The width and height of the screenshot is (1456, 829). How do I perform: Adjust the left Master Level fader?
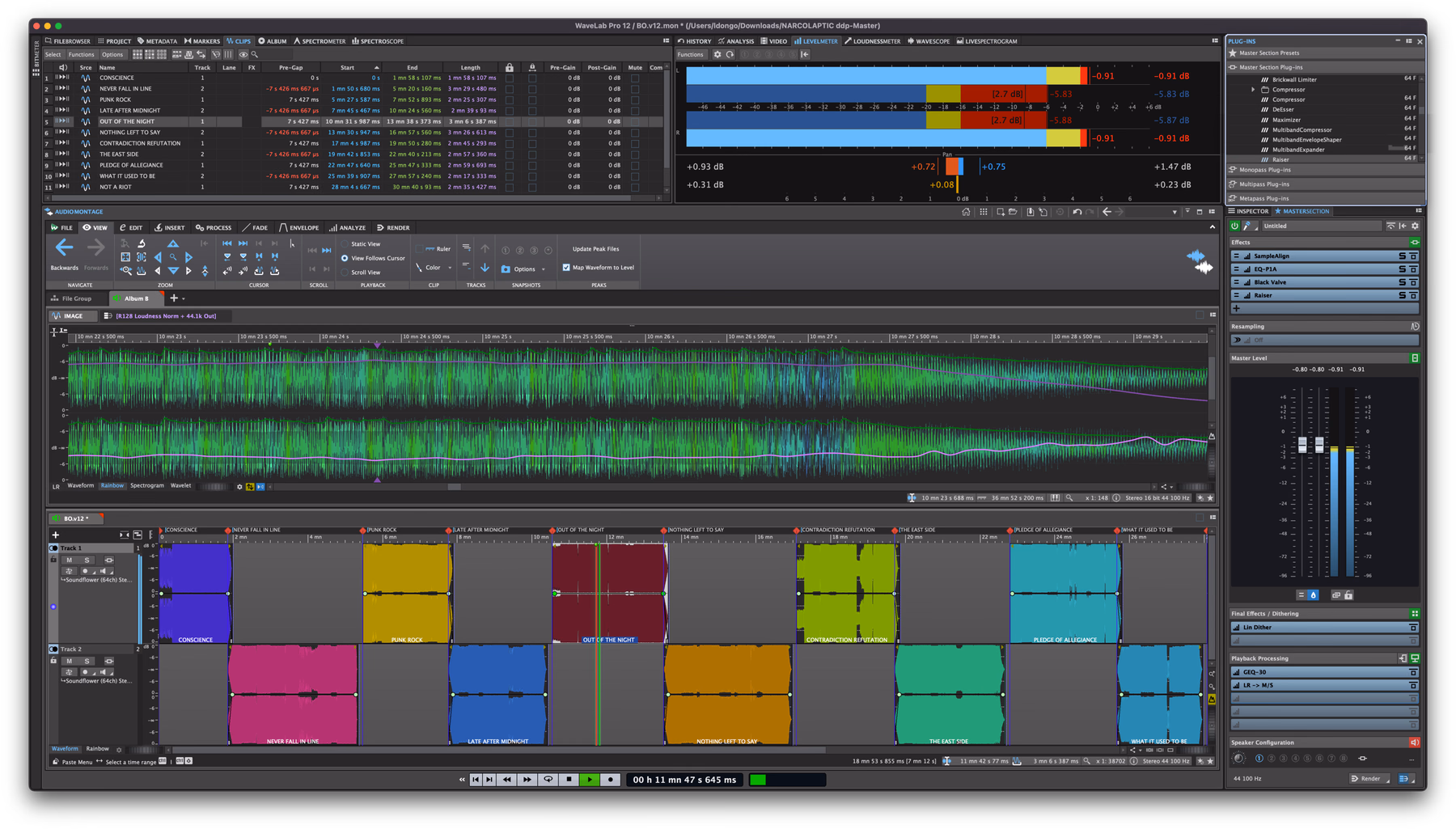[1302, 445]
